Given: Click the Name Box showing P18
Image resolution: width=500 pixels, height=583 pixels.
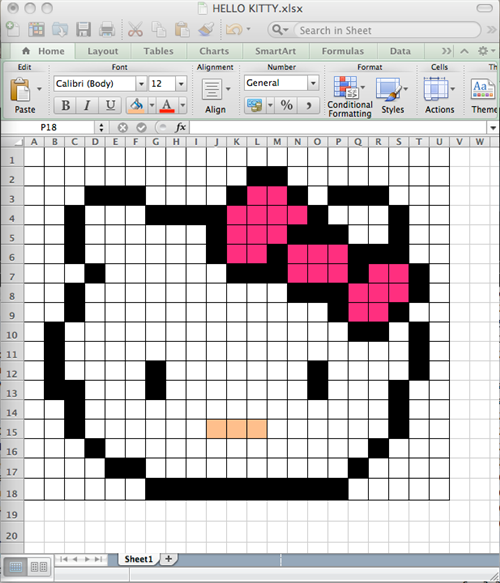Looking at the screenshot, I should [x=48, y=128].
